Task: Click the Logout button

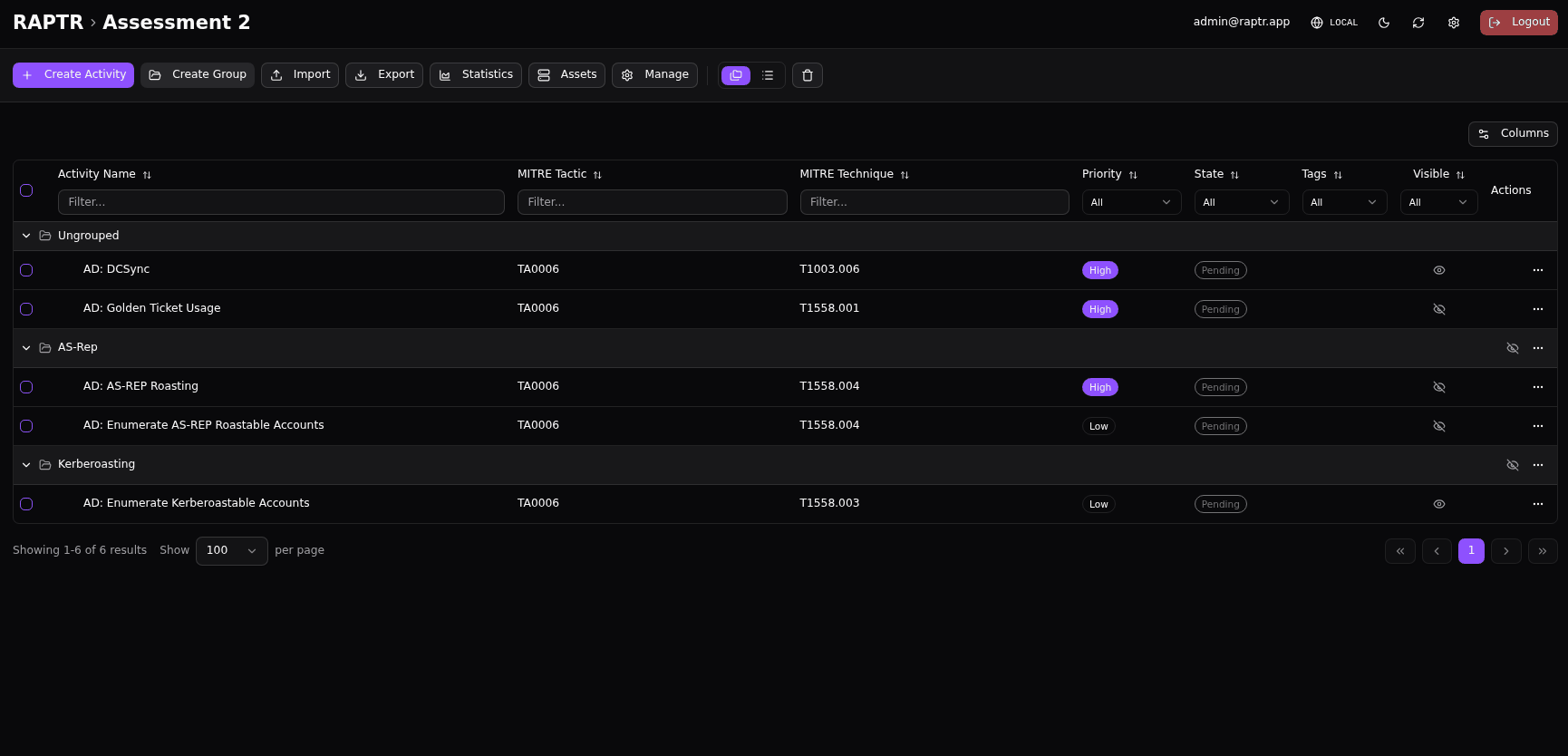Action: pyautogui.click(x=1518, y=23)
